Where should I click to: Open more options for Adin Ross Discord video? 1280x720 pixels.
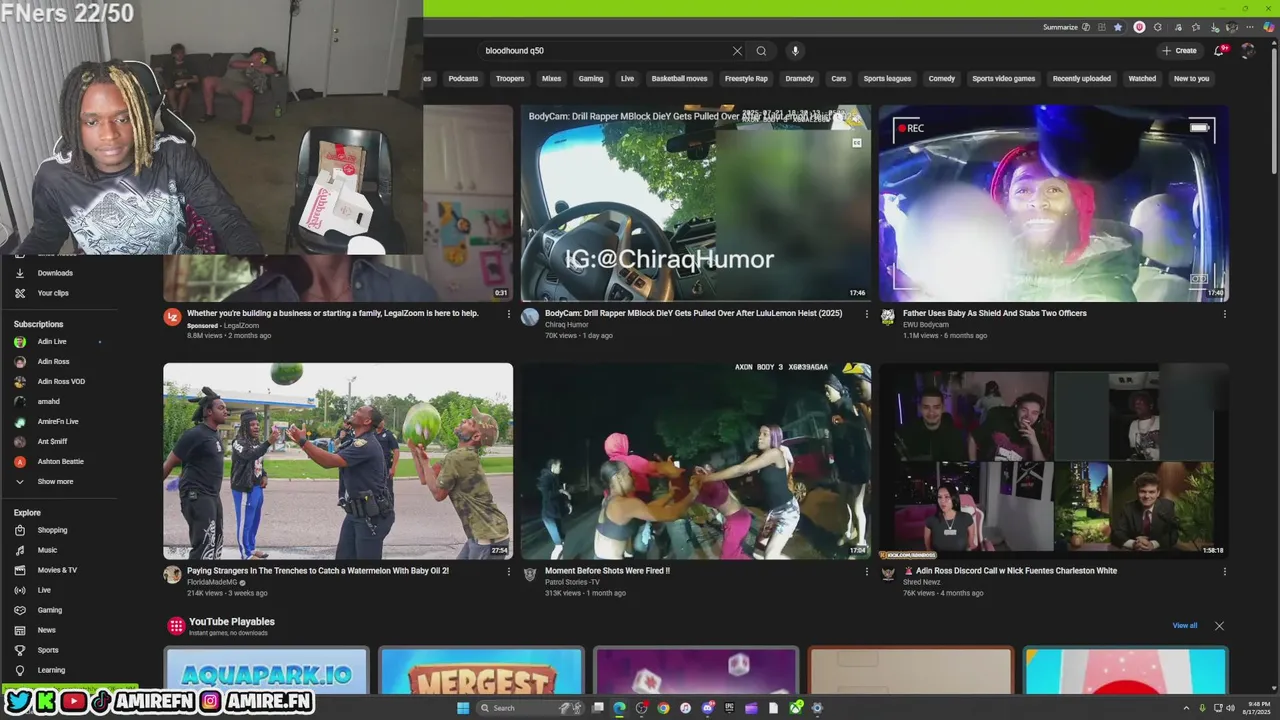[1225, 572]
